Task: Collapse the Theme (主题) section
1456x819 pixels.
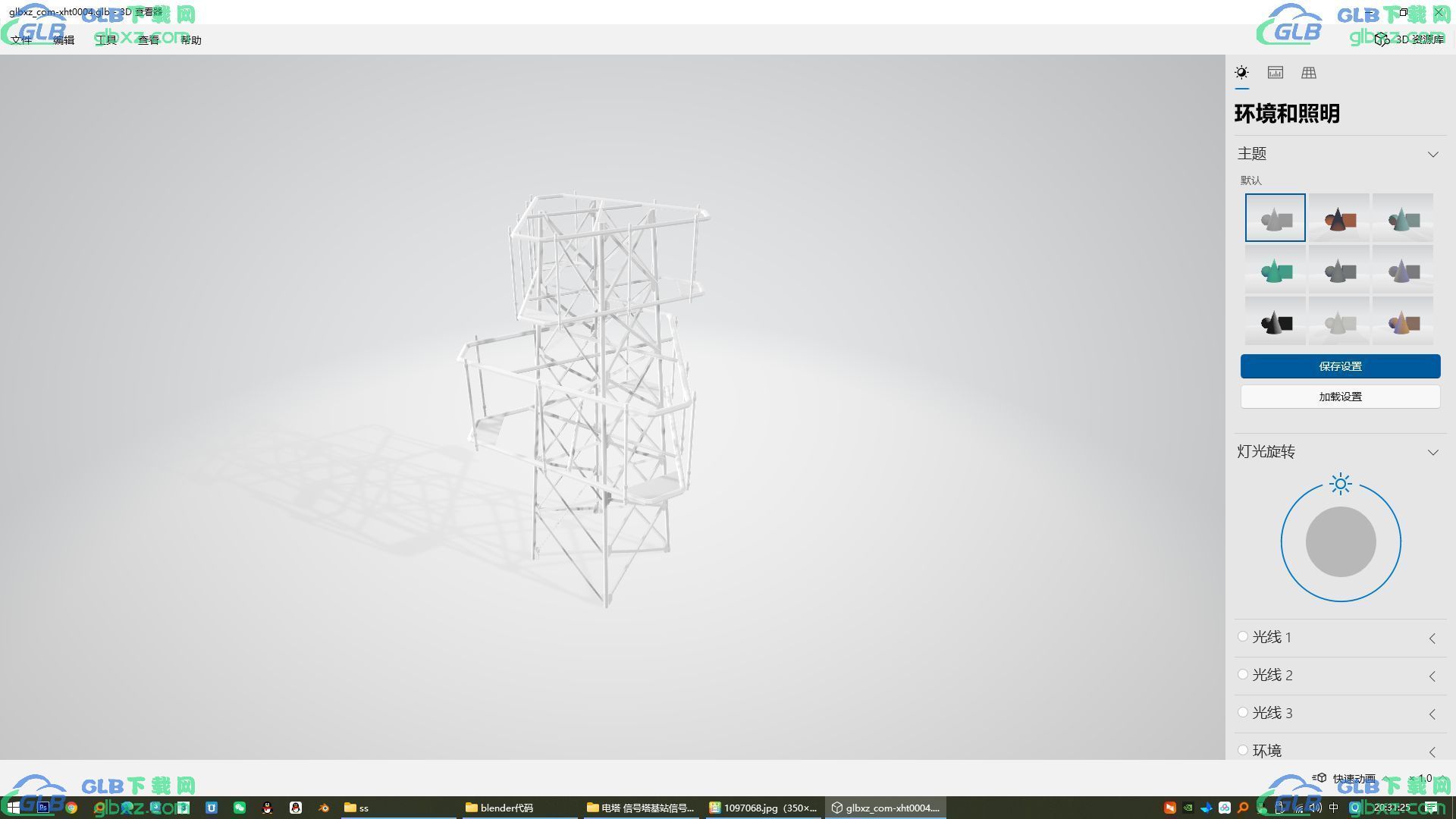Action: (x=1432, y=154)
